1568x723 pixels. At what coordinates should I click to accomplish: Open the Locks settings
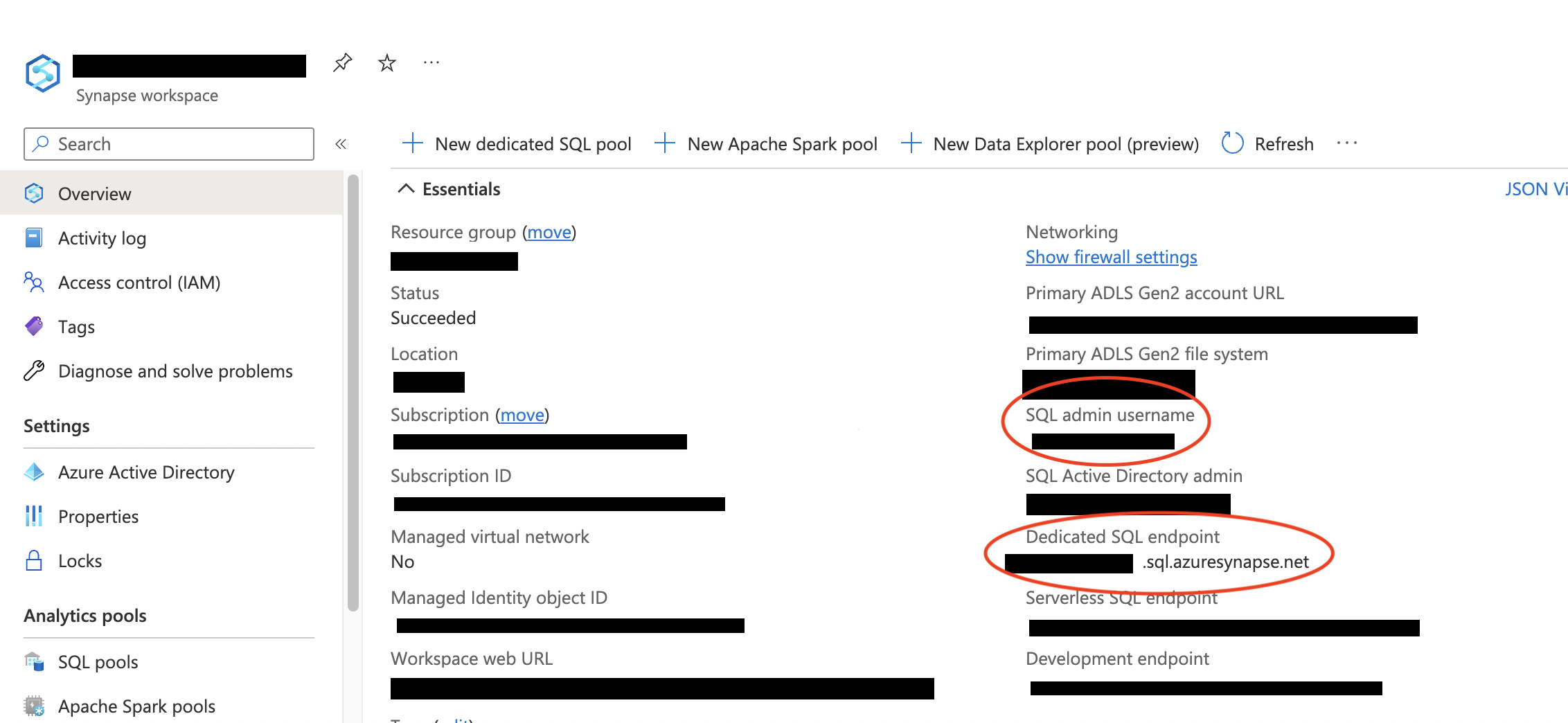pyautogui.click(x=80, y=560)
